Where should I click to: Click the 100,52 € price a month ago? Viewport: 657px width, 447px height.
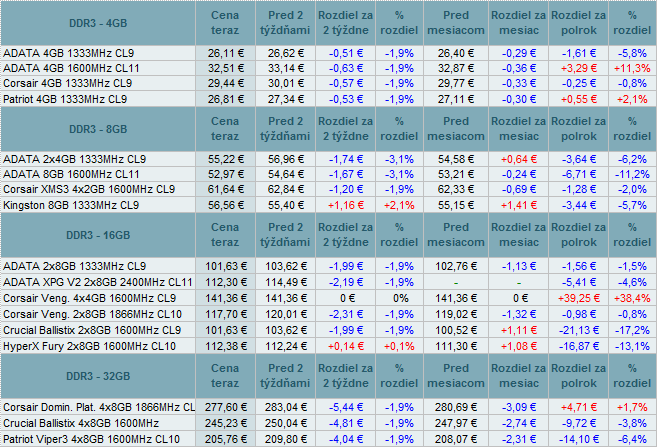[456, 330]
